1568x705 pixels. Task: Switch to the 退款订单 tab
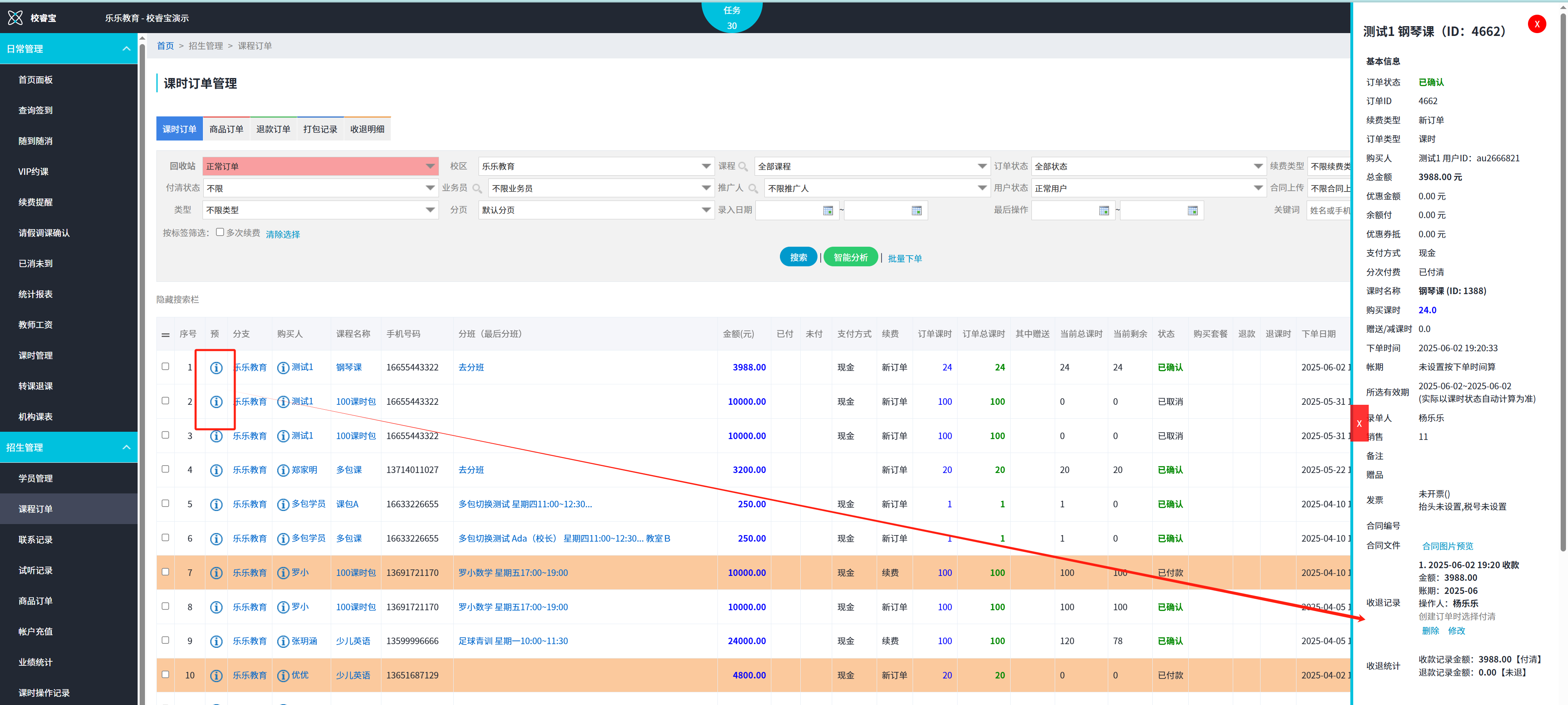[x=273, y=129]
